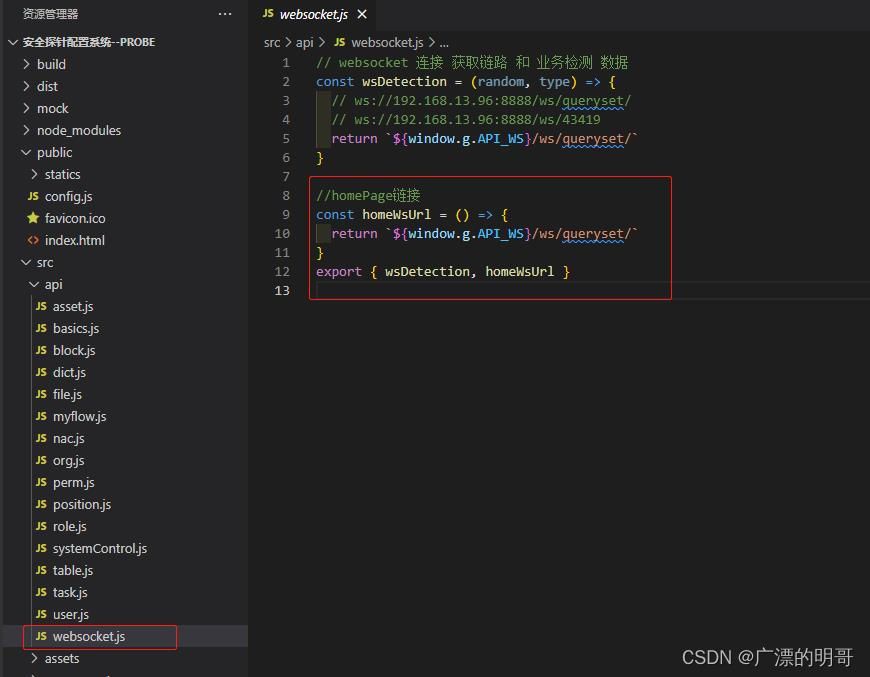
Task: Click the JS icon beside user.js
Action: click(42, 614)
